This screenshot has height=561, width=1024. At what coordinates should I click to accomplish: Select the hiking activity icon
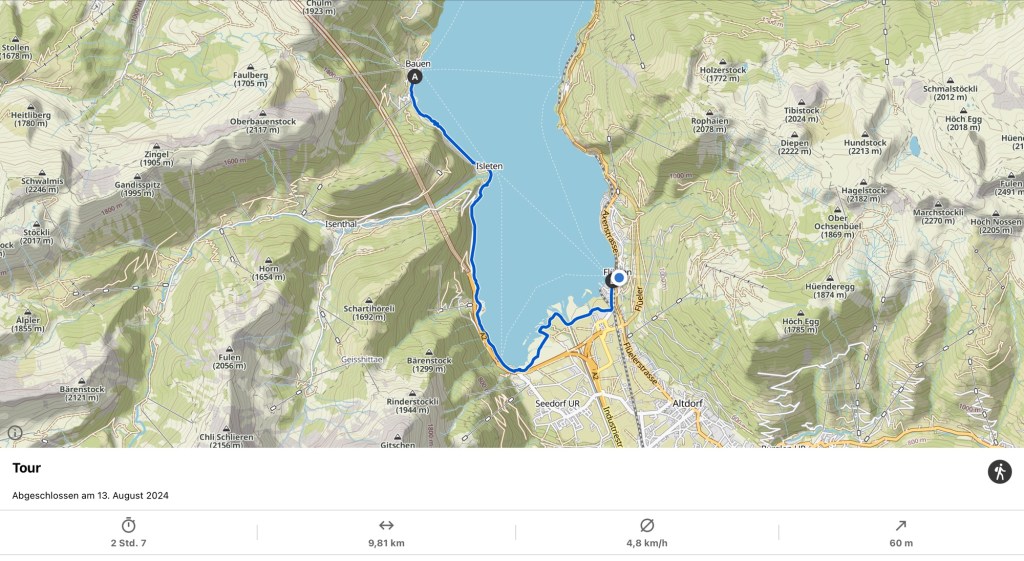coord(999,472)
